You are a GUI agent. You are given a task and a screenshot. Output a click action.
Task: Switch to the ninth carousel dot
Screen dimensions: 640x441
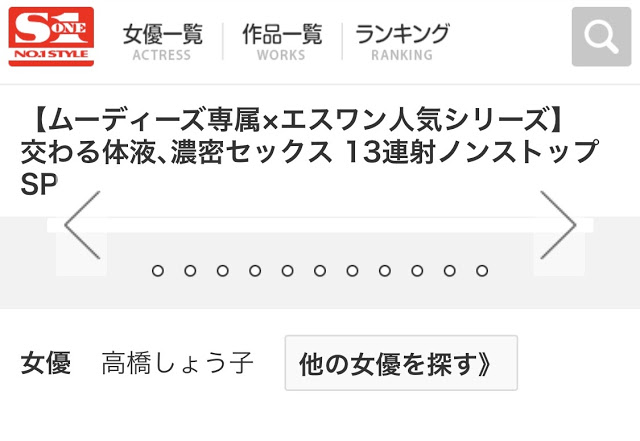click(x=417, y=271)
